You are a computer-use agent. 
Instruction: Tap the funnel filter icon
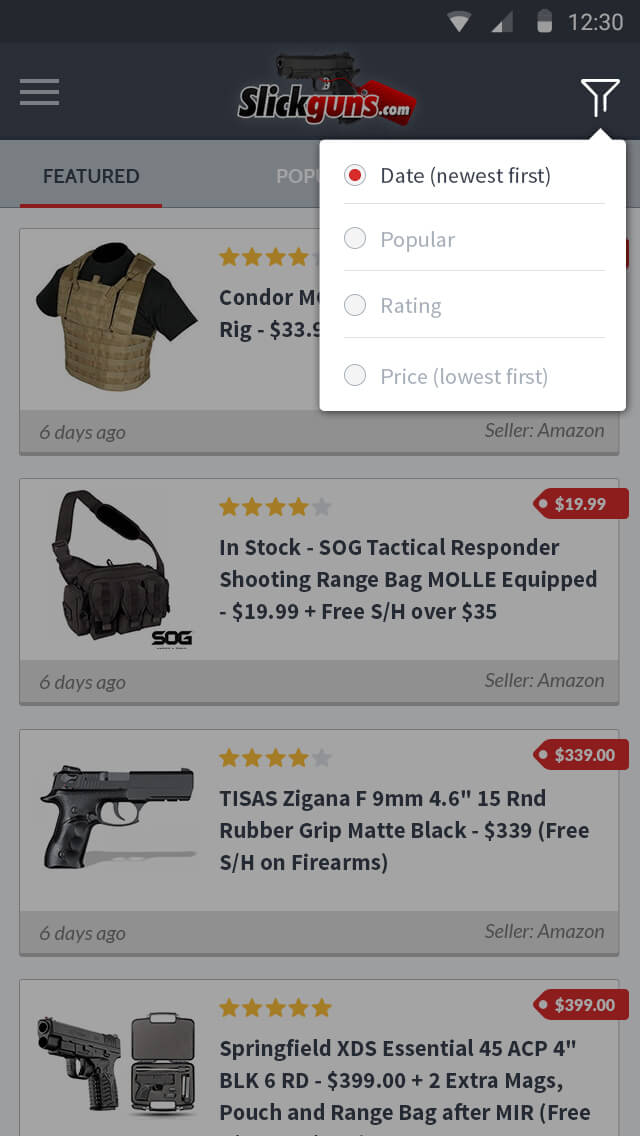[x=599, y=97]
